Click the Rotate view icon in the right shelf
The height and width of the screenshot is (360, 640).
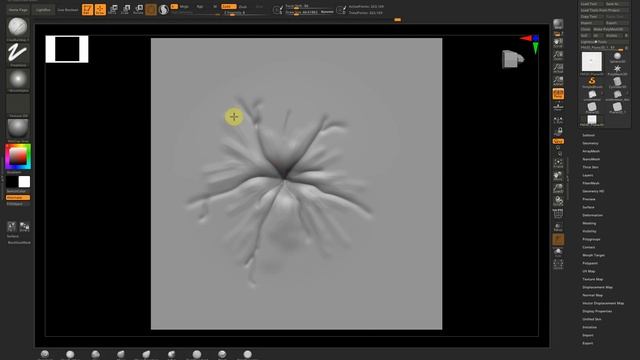point(558,201)
